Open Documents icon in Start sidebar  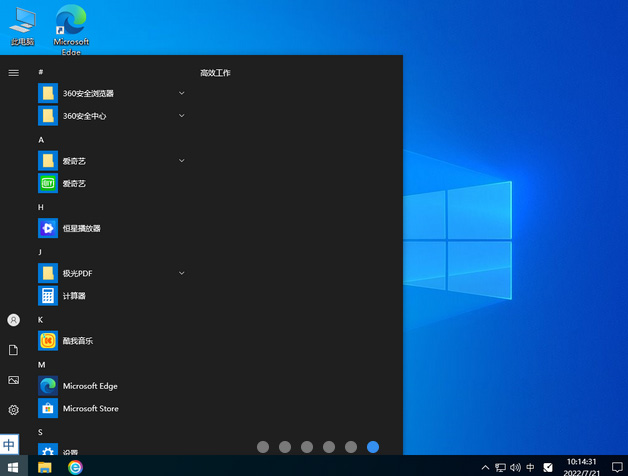click(x=14, y=350)
